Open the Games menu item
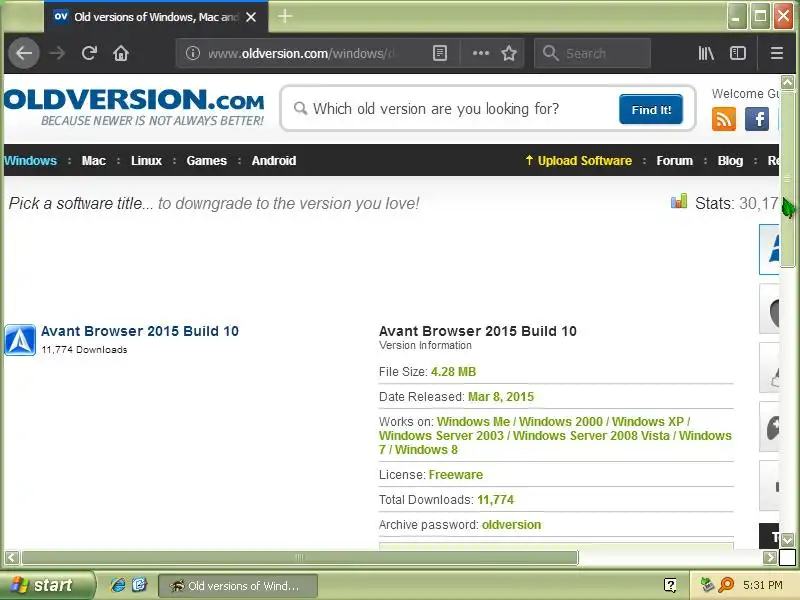800x600 pixels. pos(206,161)
